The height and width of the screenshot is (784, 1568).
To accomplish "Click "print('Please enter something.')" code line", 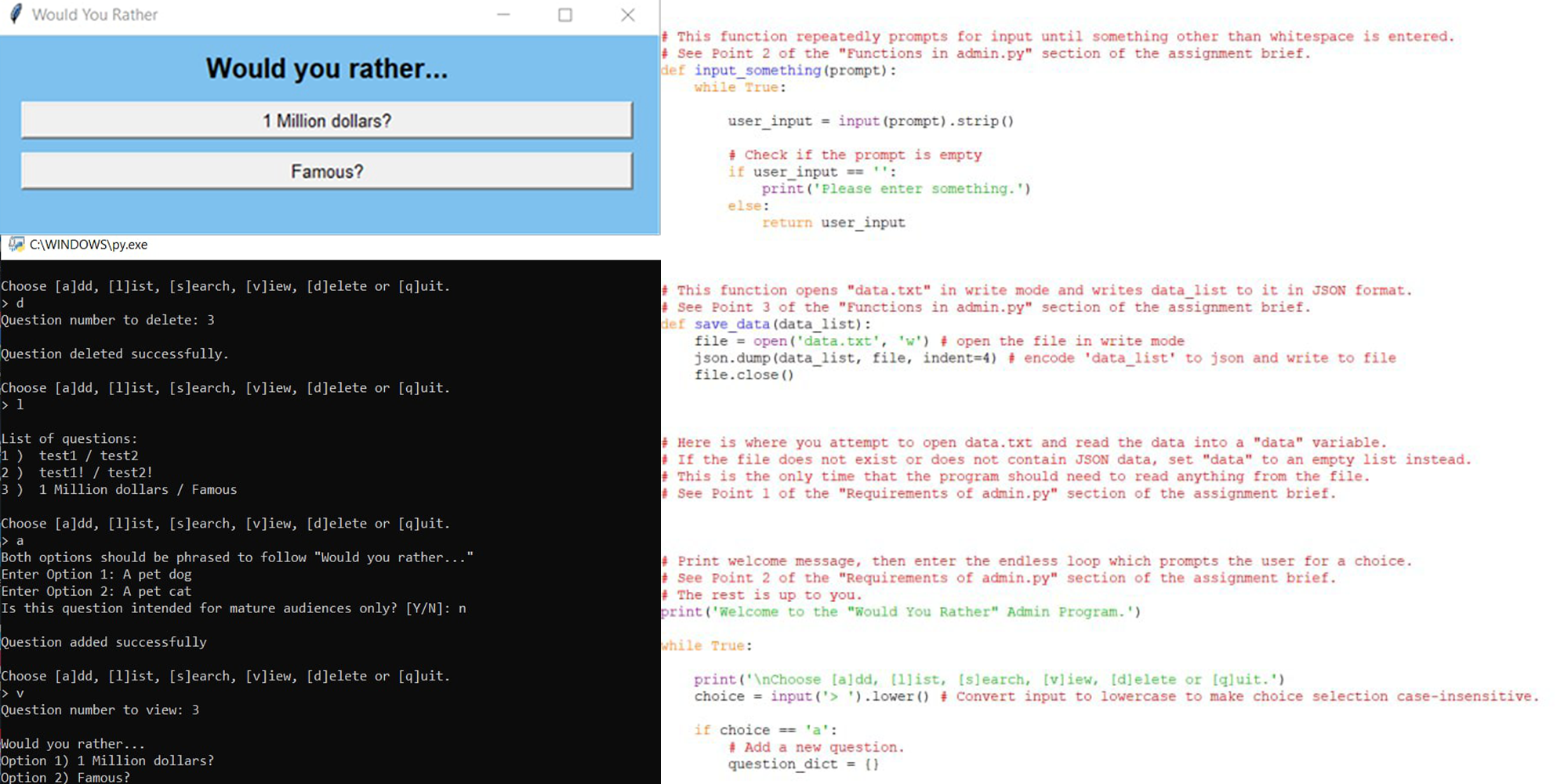I will coord(896,189).
